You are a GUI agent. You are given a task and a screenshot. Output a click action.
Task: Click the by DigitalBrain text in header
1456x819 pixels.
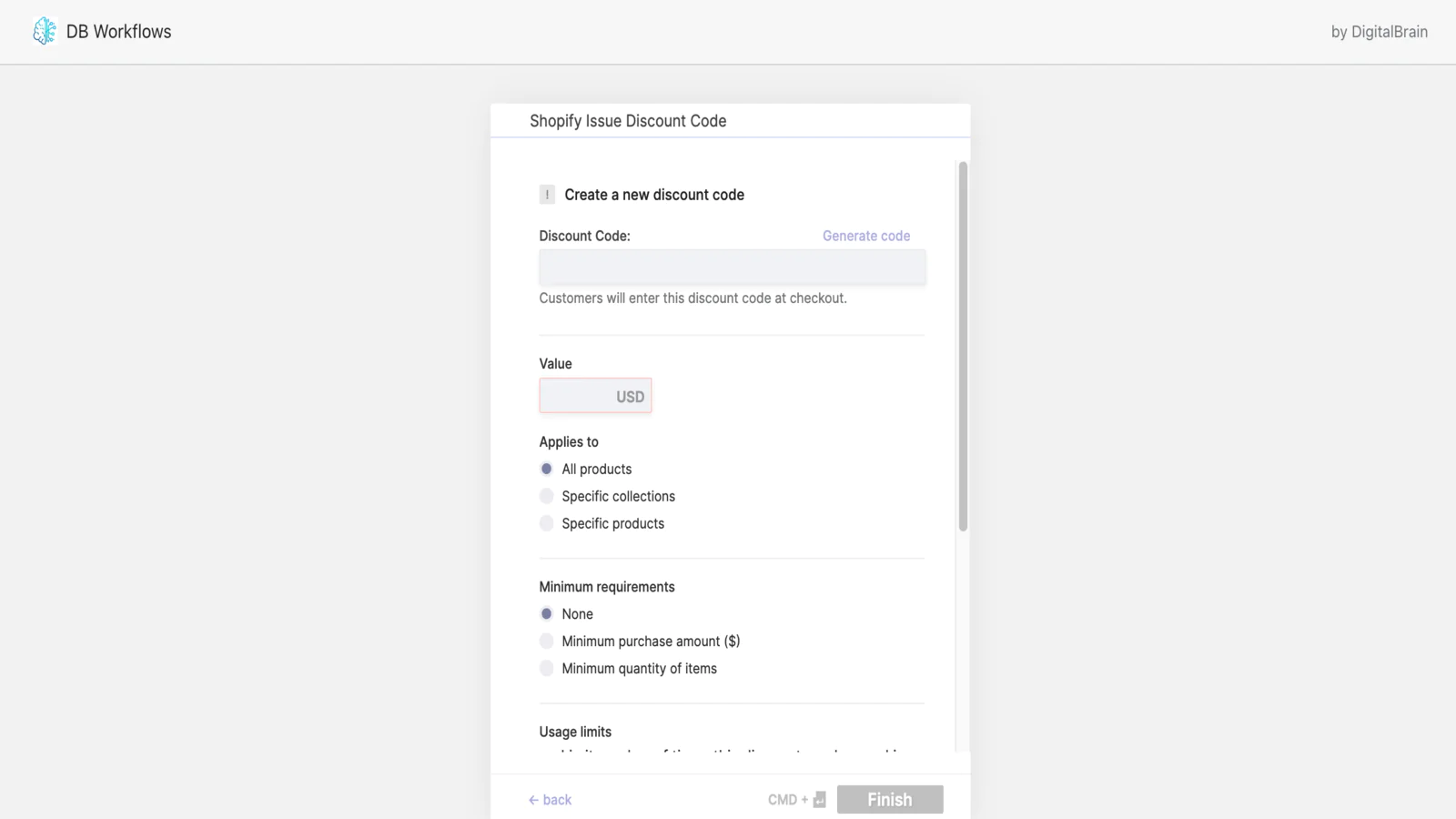pos(1379,32)
